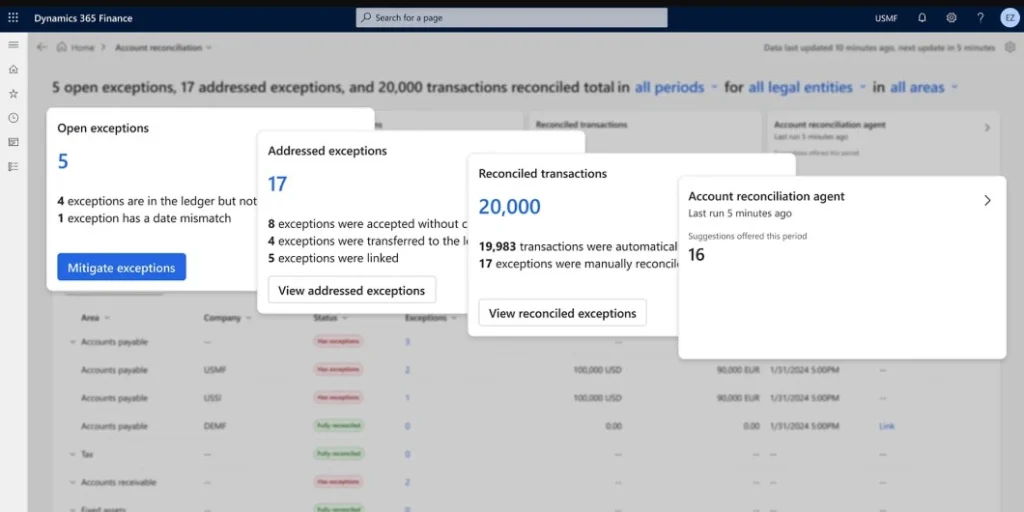Collapse the Accounts payable group row
This screenshot has height=512, width=1024.
pyautogui.click(x=72, y=342)
